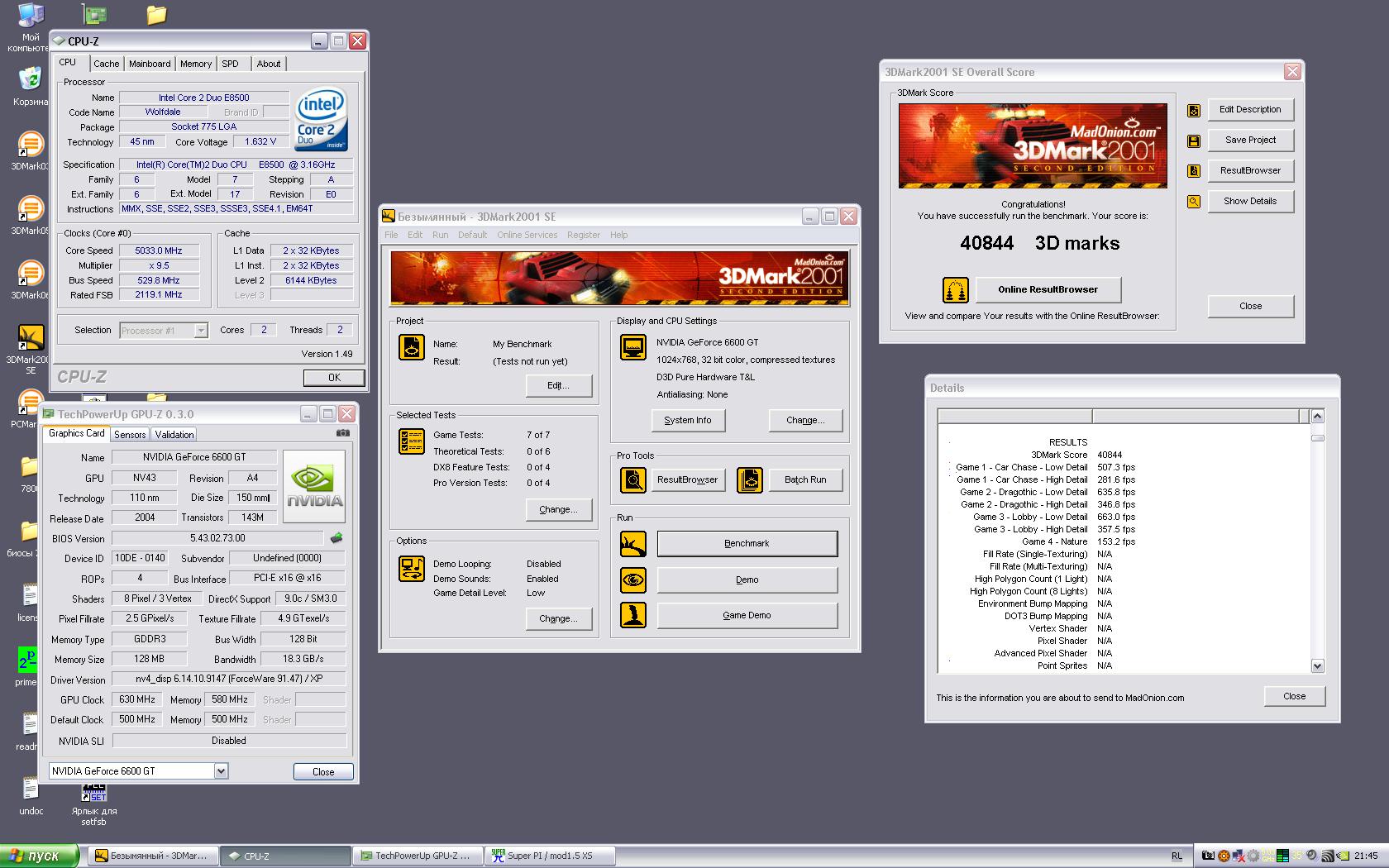The height and width of the screenshot is (868, 1389).
Task: Switch to the Mainboard tab in CPU-Z
Action: pyautogui.click(x=150, y=64)
